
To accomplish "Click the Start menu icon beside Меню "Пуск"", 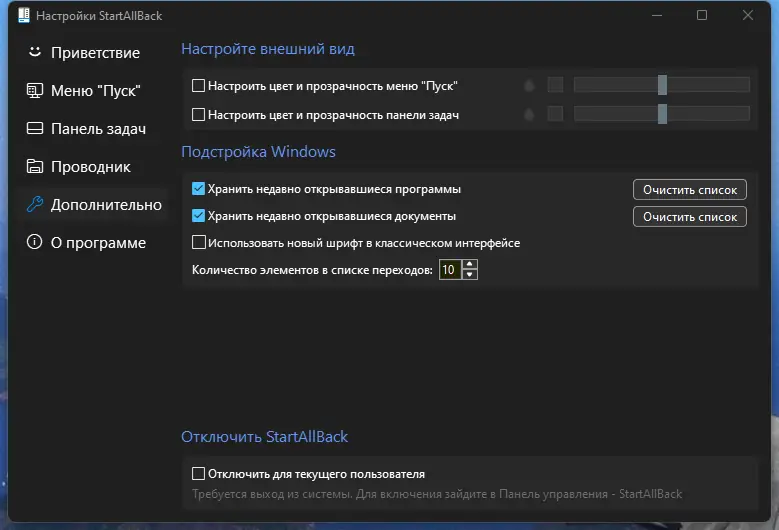I will coord(35,90).
